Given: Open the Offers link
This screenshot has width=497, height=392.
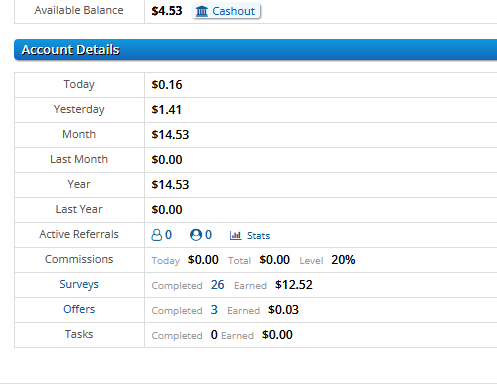Looking at the screenshot, I should [x=79, y=309].
